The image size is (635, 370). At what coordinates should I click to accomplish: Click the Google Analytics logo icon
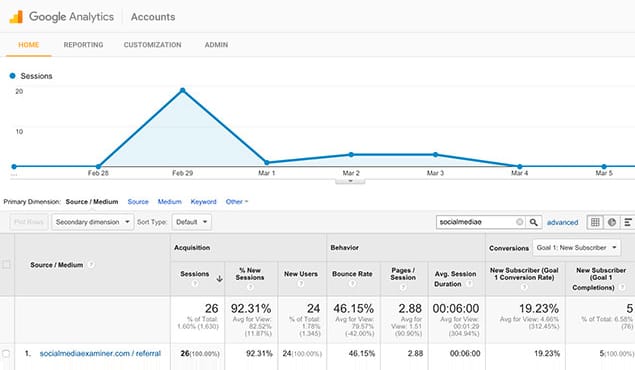[x=16, y=17]
